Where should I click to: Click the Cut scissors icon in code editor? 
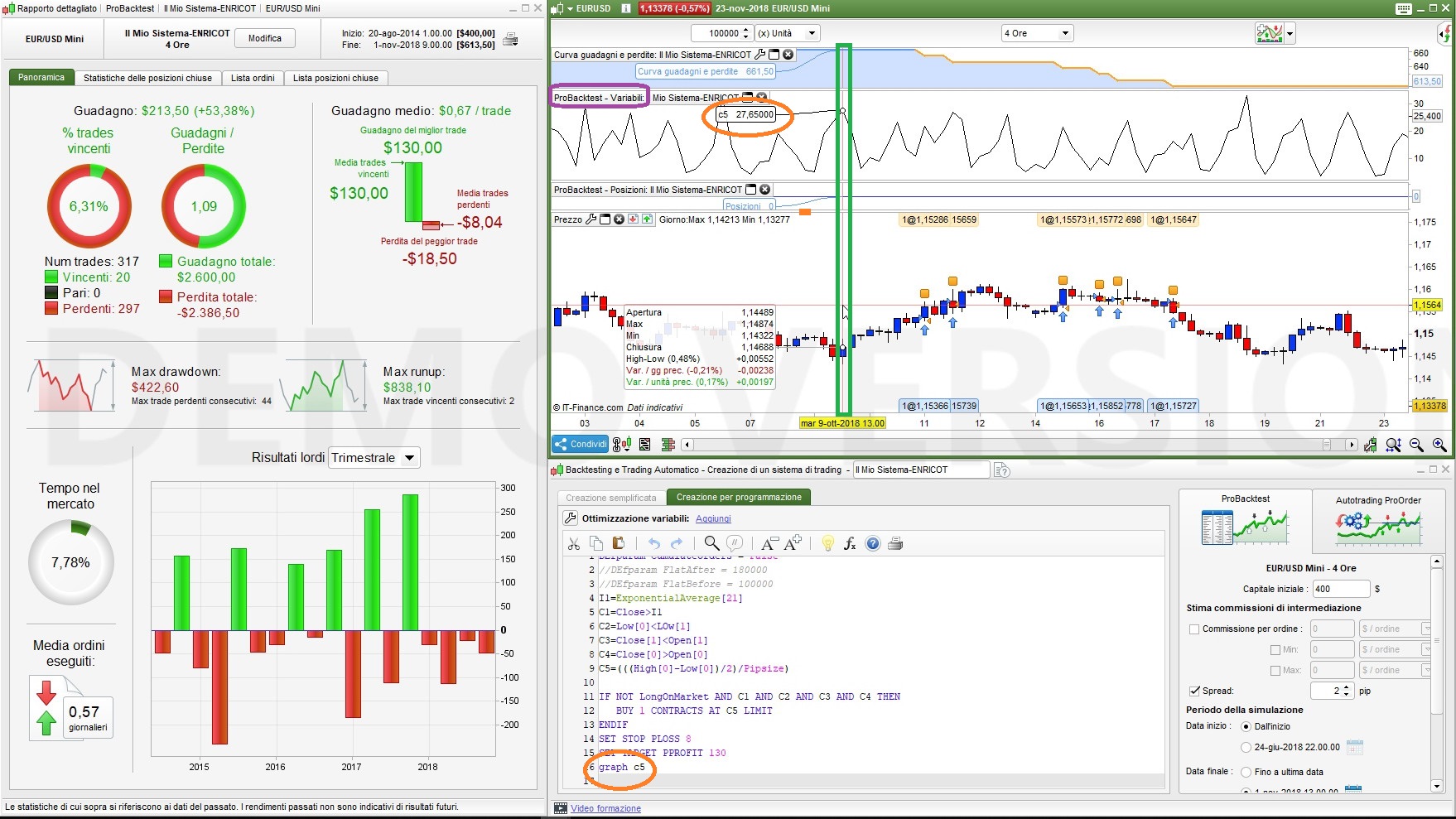[573, 544]
